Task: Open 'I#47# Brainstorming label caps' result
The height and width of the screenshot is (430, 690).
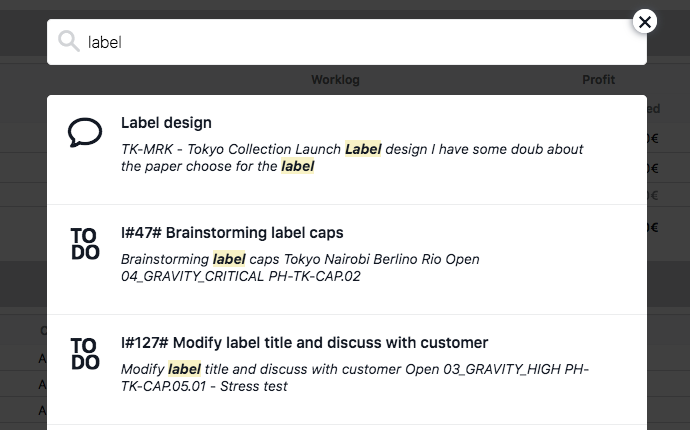Action: click(232, 233)
